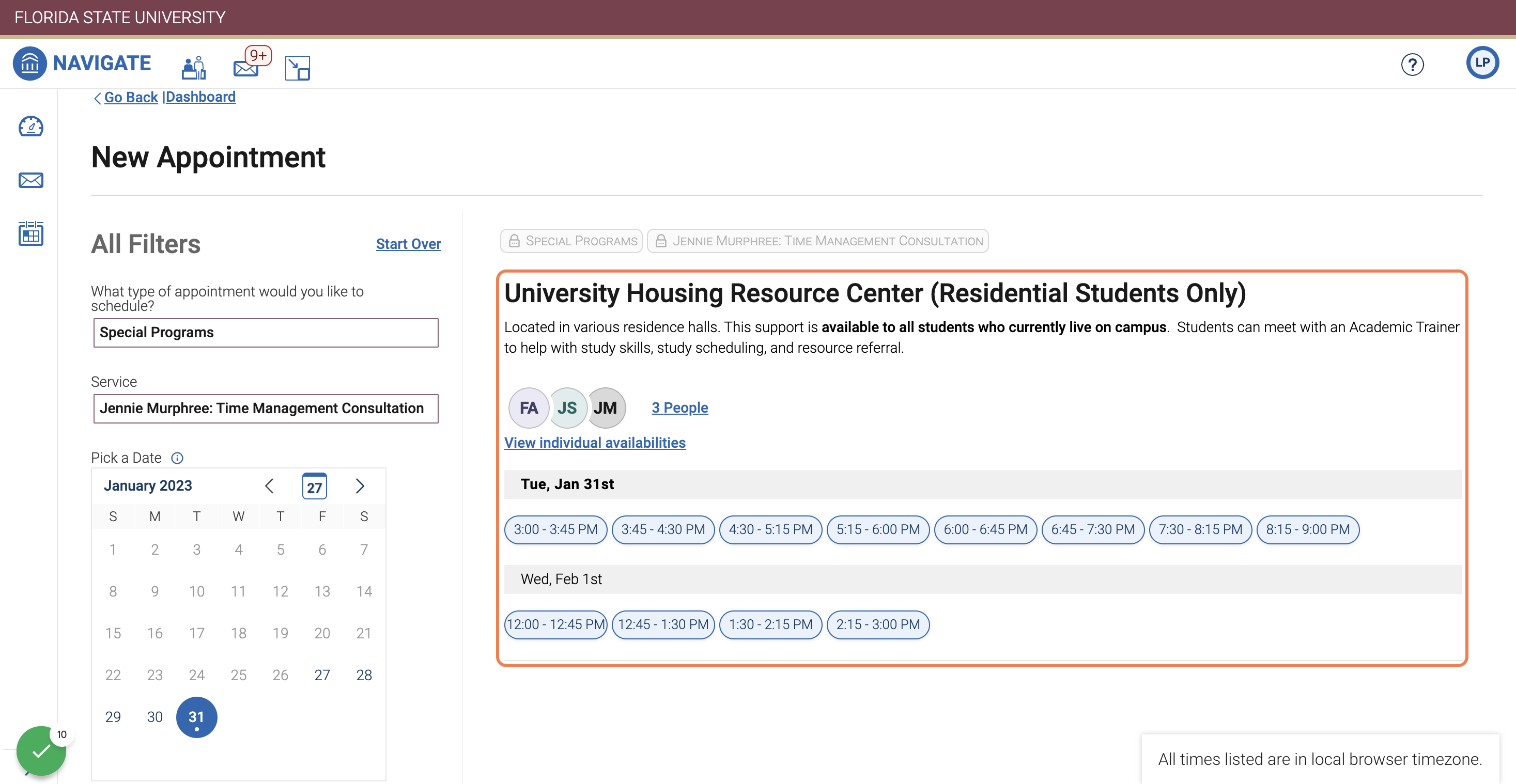Click the selected date 31 on calendar
Screen dimensions: 1516x784
pos(196,717)
